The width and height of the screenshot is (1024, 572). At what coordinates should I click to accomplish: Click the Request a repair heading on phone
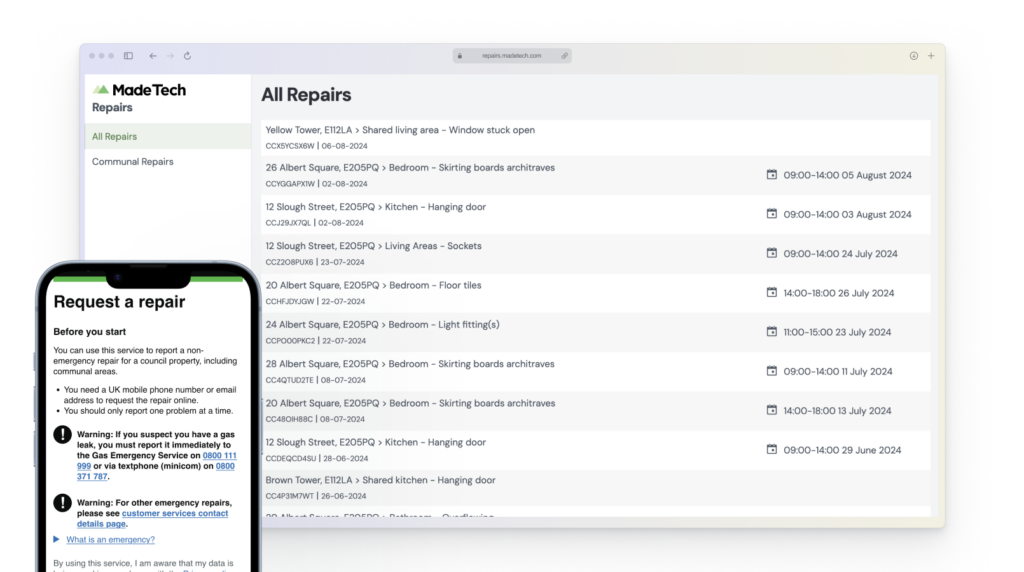point(120,302)
